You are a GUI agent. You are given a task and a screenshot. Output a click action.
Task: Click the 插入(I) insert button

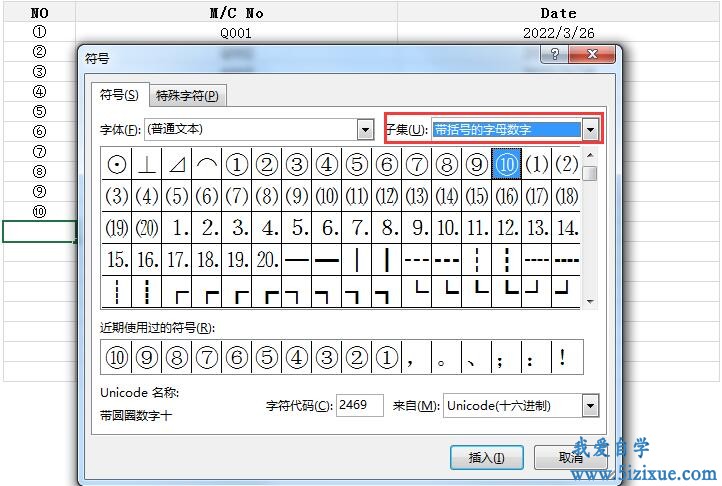(x=486, y=457)
